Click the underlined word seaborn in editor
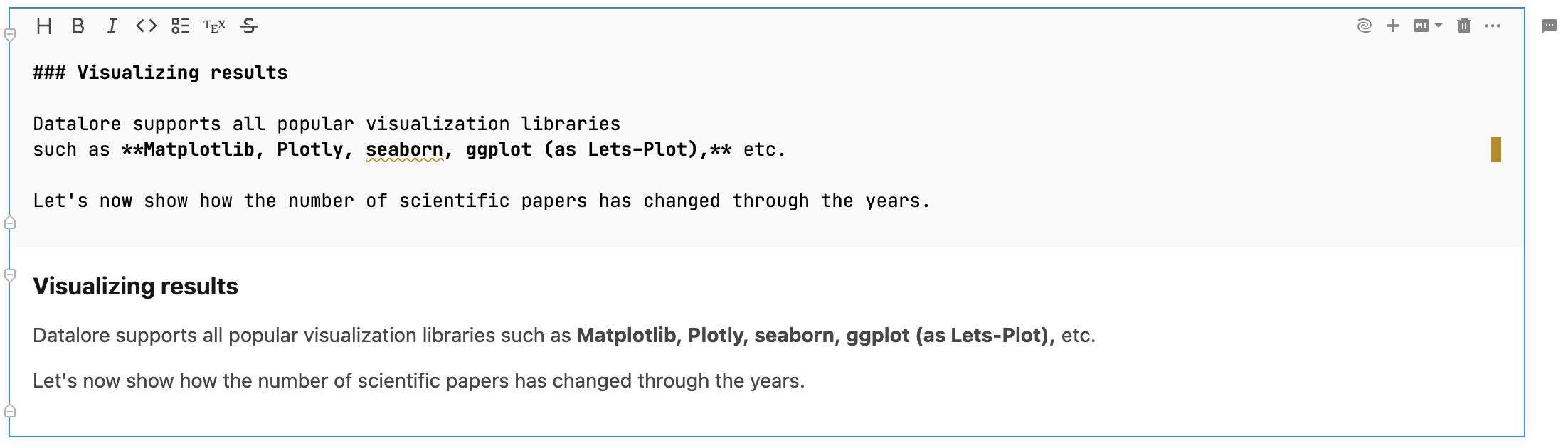This screenshot has height=448, width=1568. tap(404, 150)
